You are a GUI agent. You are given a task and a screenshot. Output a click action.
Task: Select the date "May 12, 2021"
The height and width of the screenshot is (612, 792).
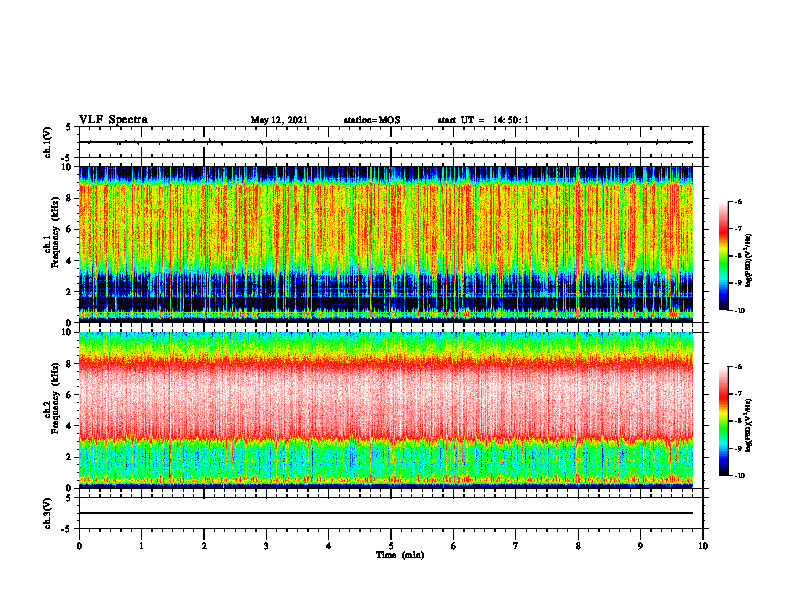(x=279, y=120)
